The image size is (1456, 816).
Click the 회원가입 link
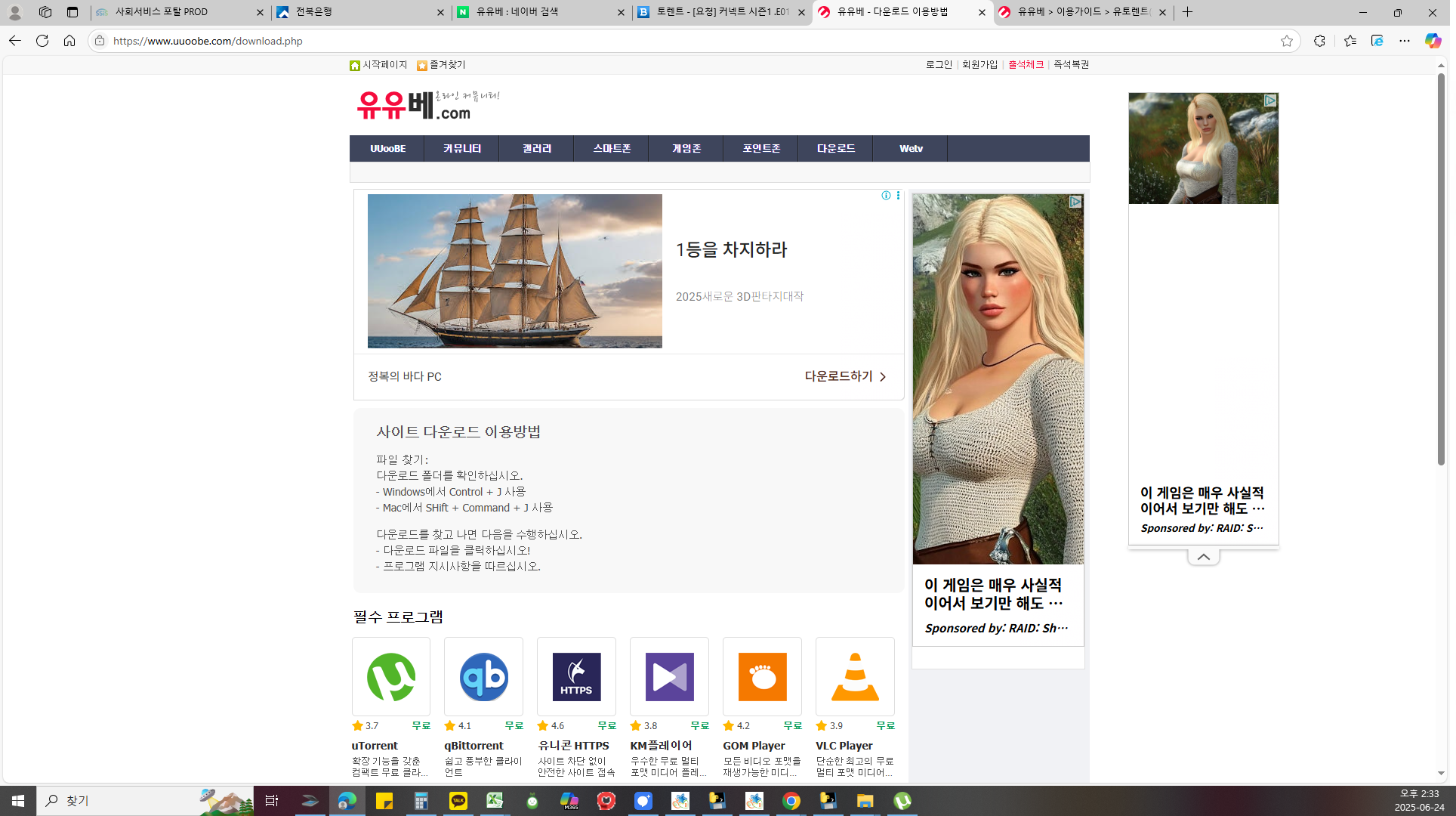980,65
